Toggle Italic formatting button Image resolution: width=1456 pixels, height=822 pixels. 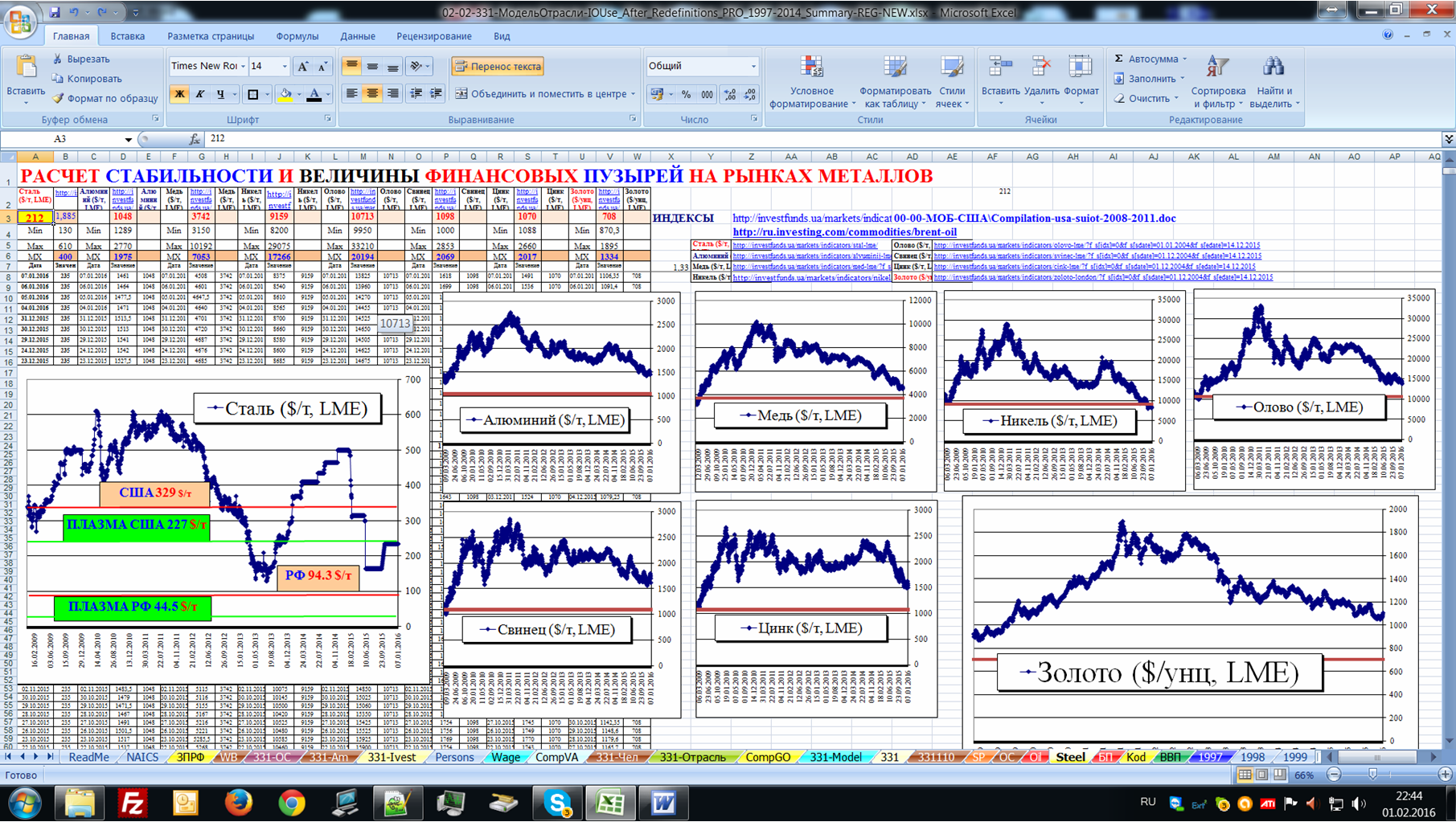pos(200,95)
